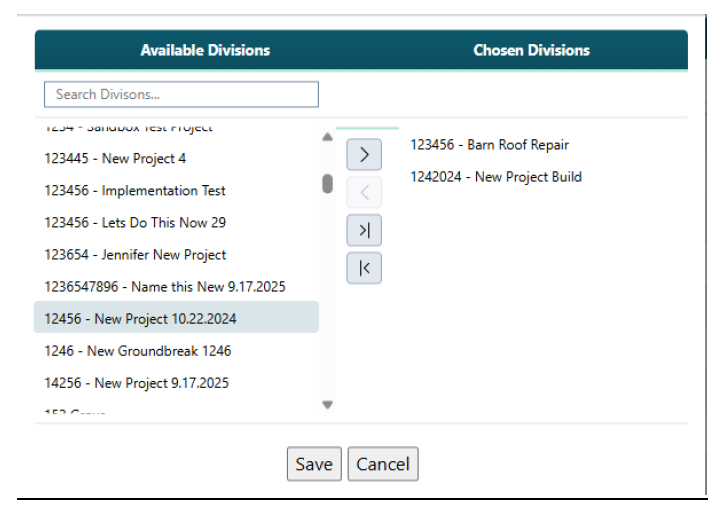719x507 pixels.
Task: Click the move all left button
Action: tap(364, 268)
